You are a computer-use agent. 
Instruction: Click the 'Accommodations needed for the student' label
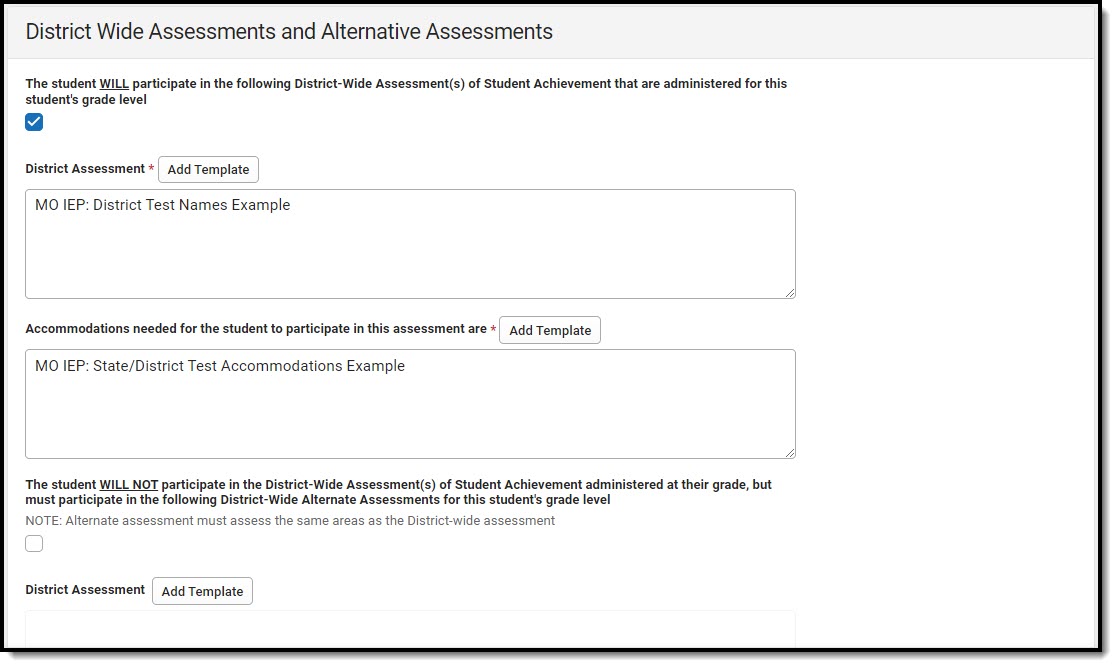[256, 329]
